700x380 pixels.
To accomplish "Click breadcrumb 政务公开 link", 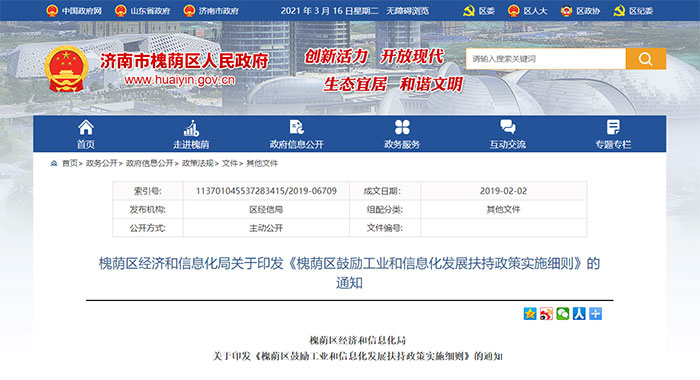I will pyautogui.click(x=101, y=163).
